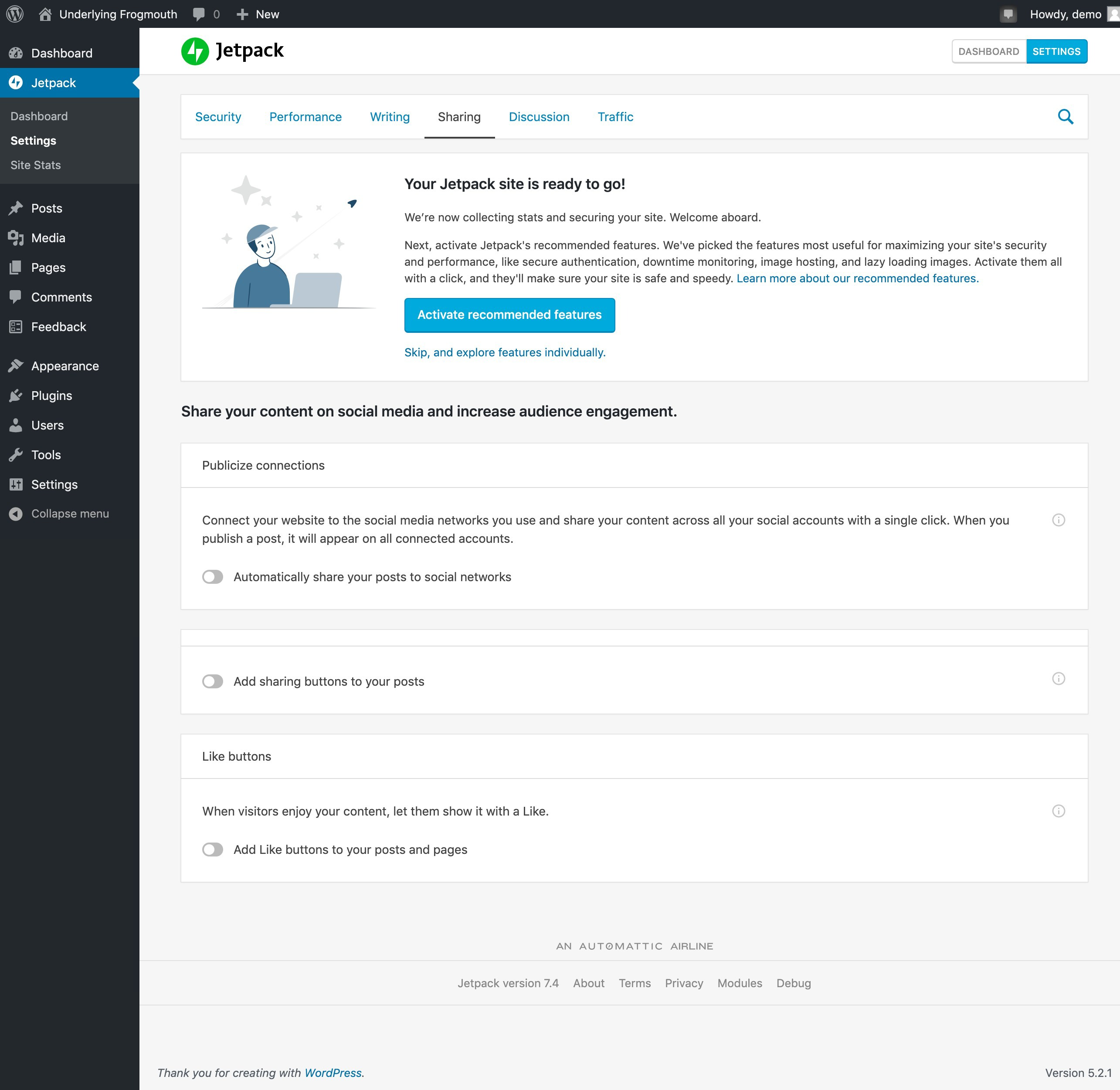Click the WordPress logo in the admin bar
1120x1090 pixels.
[15, 14]
